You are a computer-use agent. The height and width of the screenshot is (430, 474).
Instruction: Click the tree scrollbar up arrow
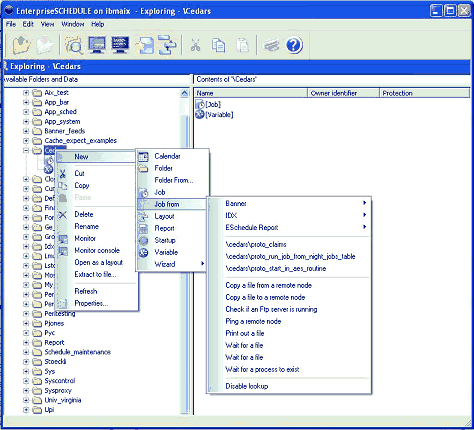(x=185, y=93)
